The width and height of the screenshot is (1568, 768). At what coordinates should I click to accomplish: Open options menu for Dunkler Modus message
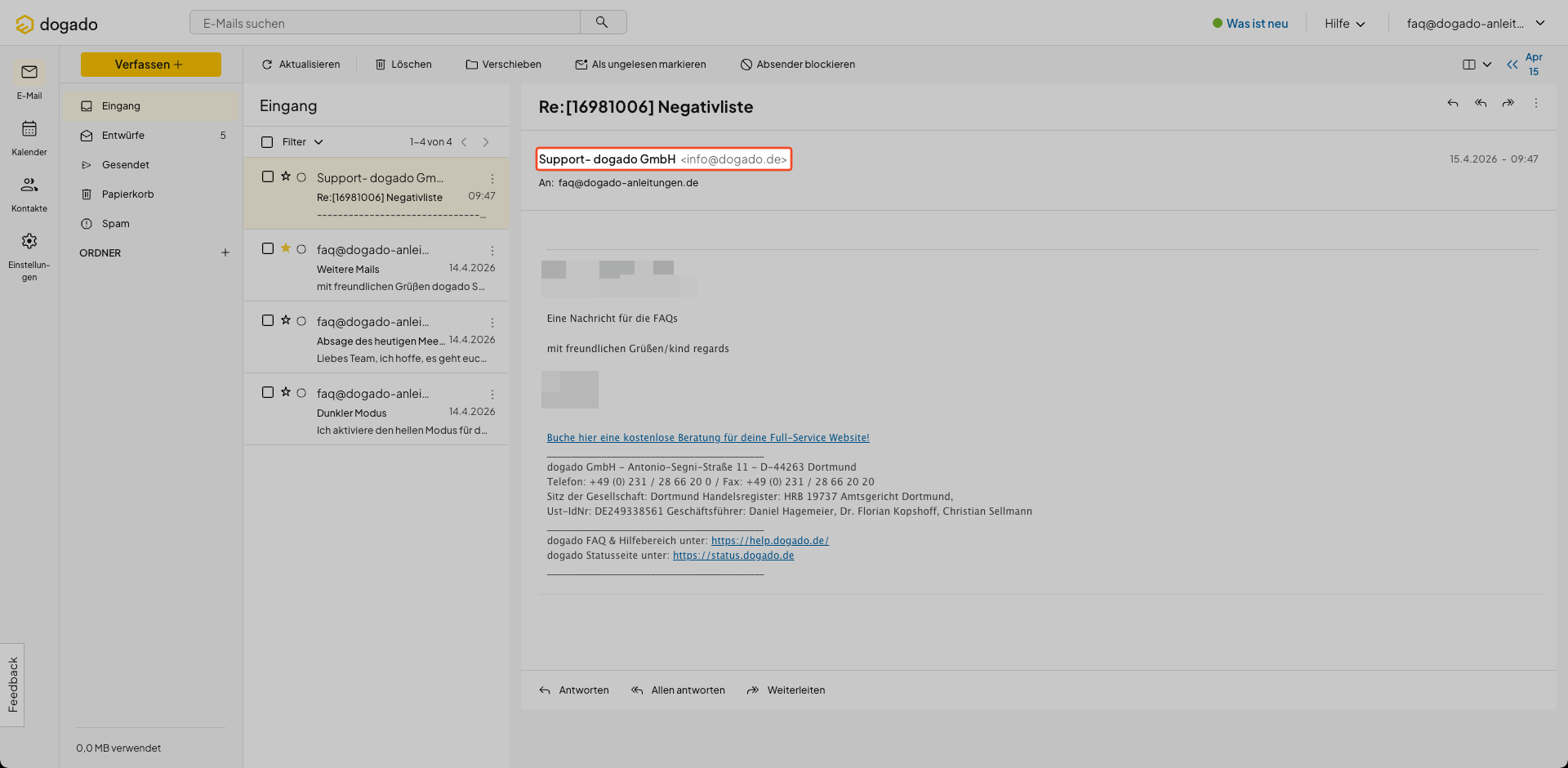(492, 394)
